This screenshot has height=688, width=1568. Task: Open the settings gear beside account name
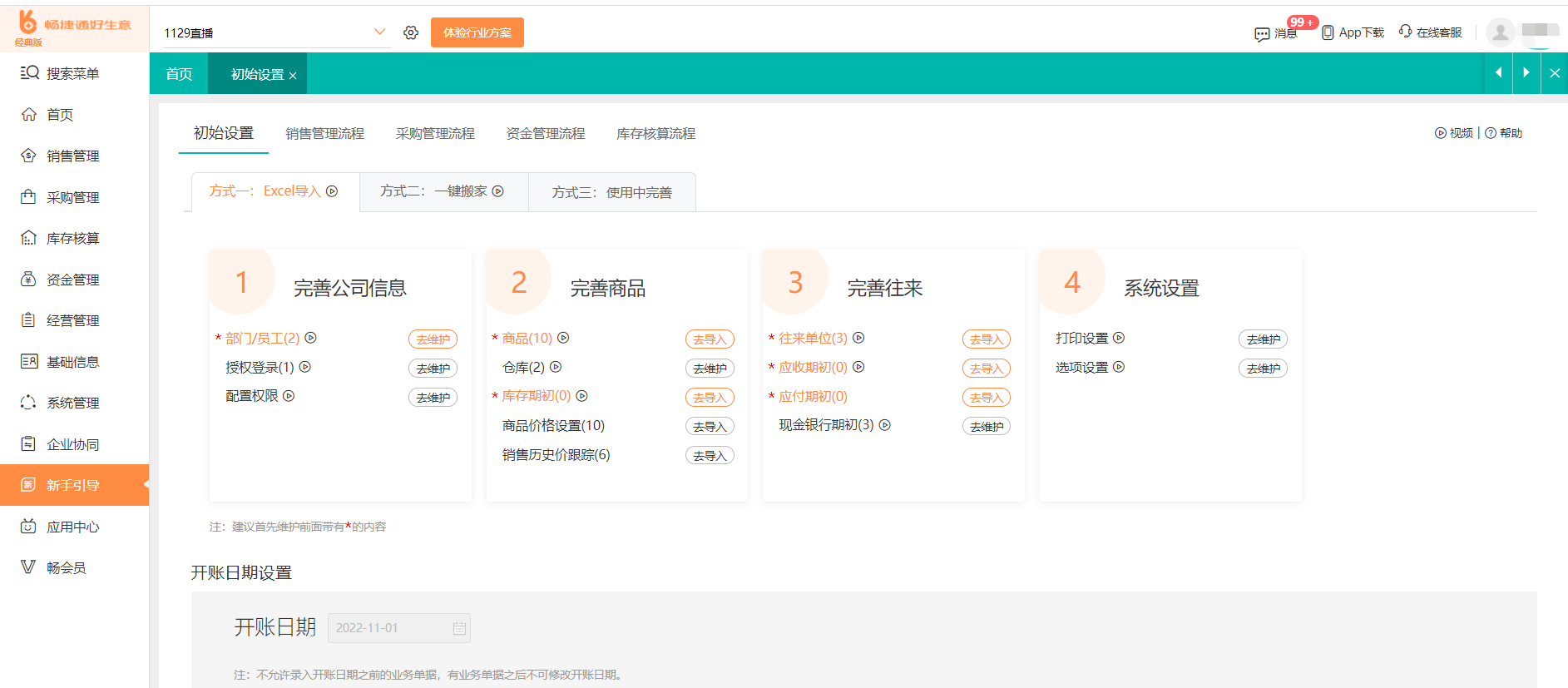coord(411,32)
